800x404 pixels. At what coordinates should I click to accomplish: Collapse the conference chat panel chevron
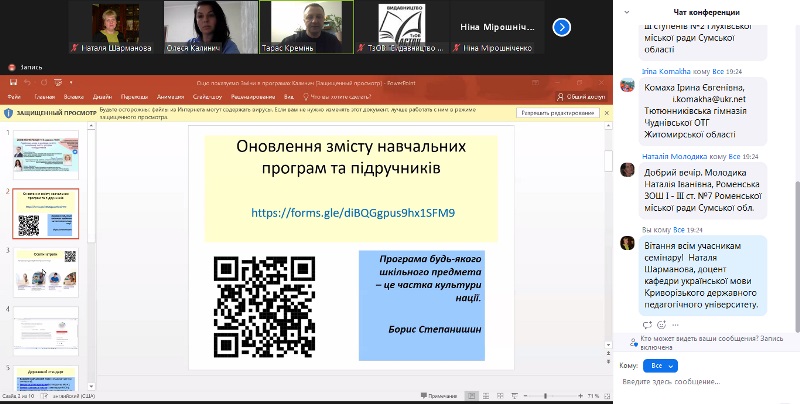click(627, 12)
